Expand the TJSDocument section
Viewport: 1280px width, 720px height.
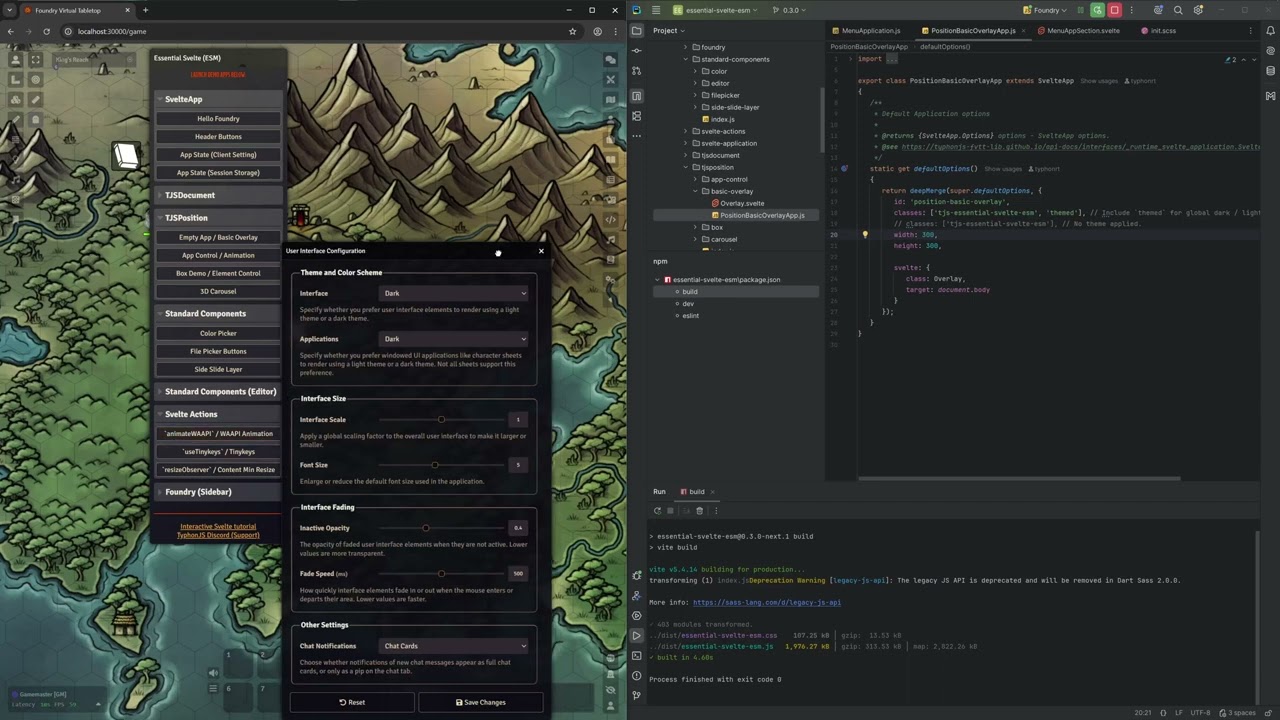[x=218, y=195]
